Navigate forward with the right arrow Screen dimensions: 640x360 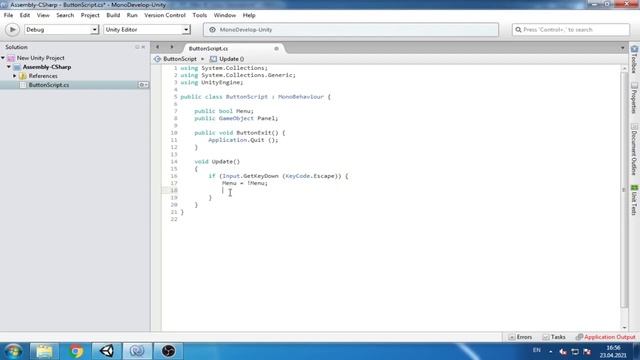[172, 47]
